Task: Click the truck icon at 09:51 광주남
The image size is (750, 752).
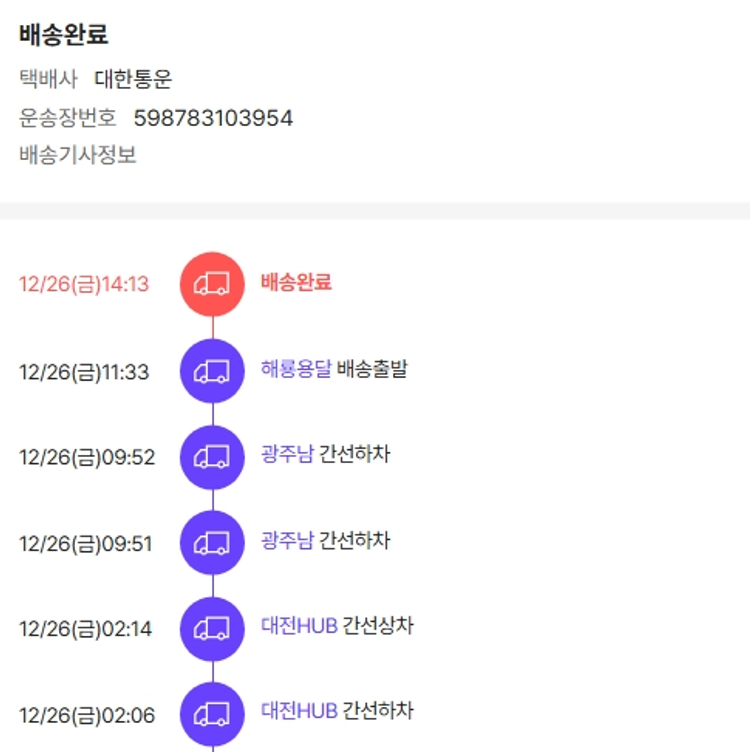Action: coord(212,543)
